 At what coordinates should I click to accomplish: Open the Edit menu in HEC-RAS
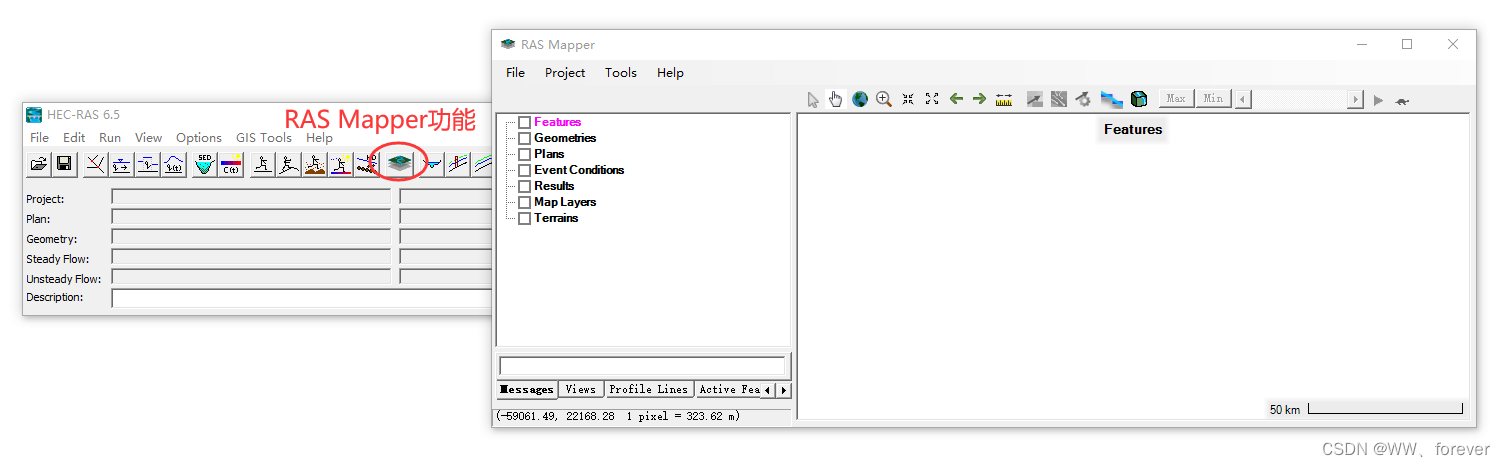[74, 138]
